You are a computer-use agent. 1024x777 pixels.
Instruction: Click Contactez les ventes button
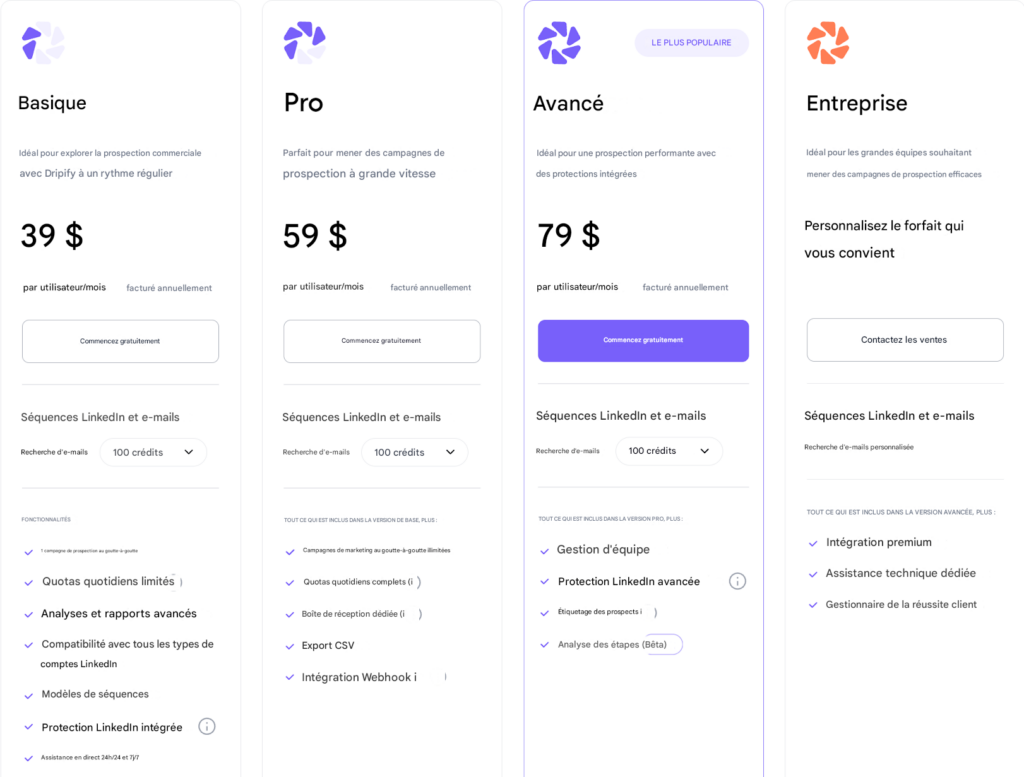(x=904, y=340)
